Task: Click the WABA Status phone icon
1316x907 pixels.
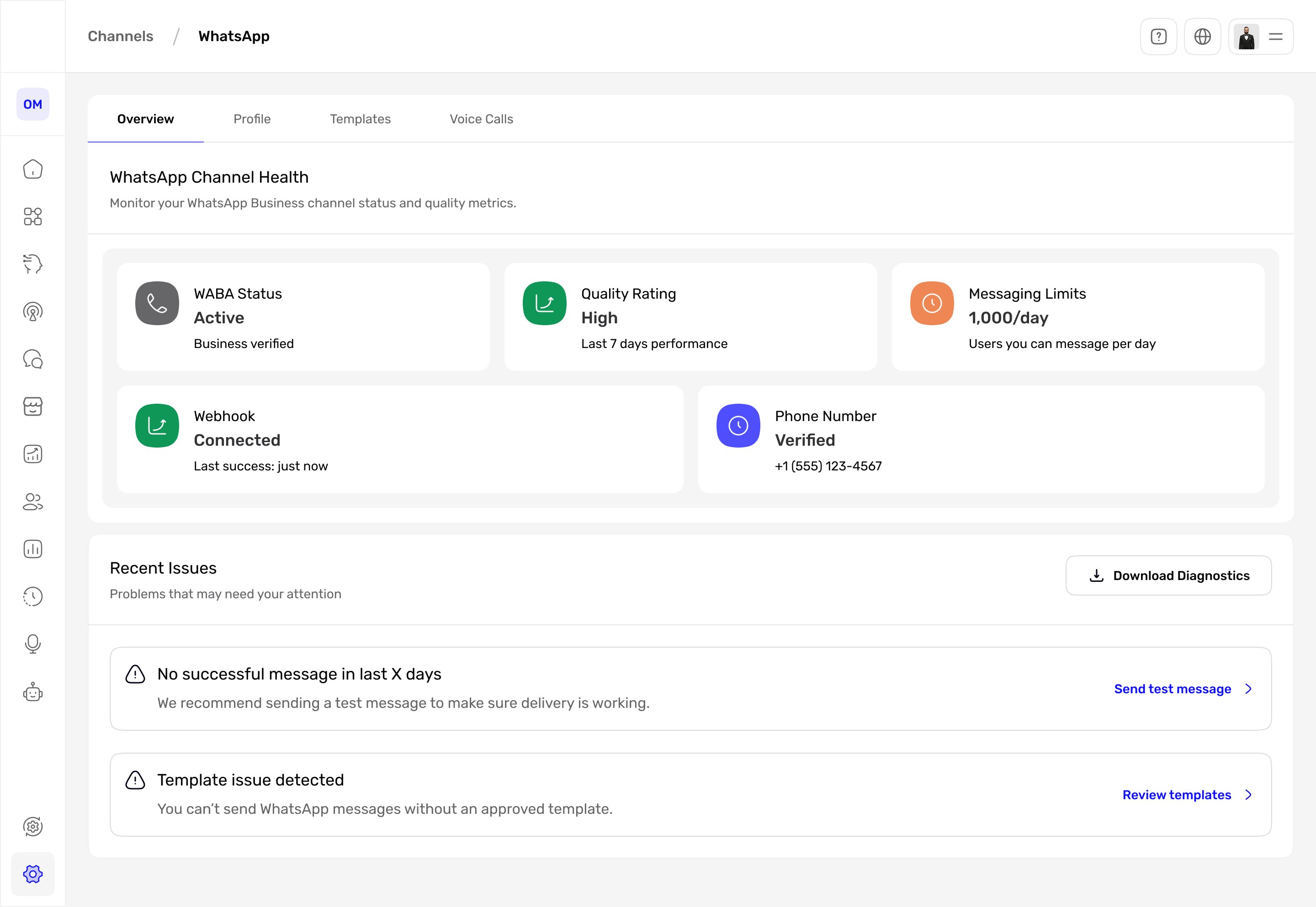Action: tap(157, 303)
